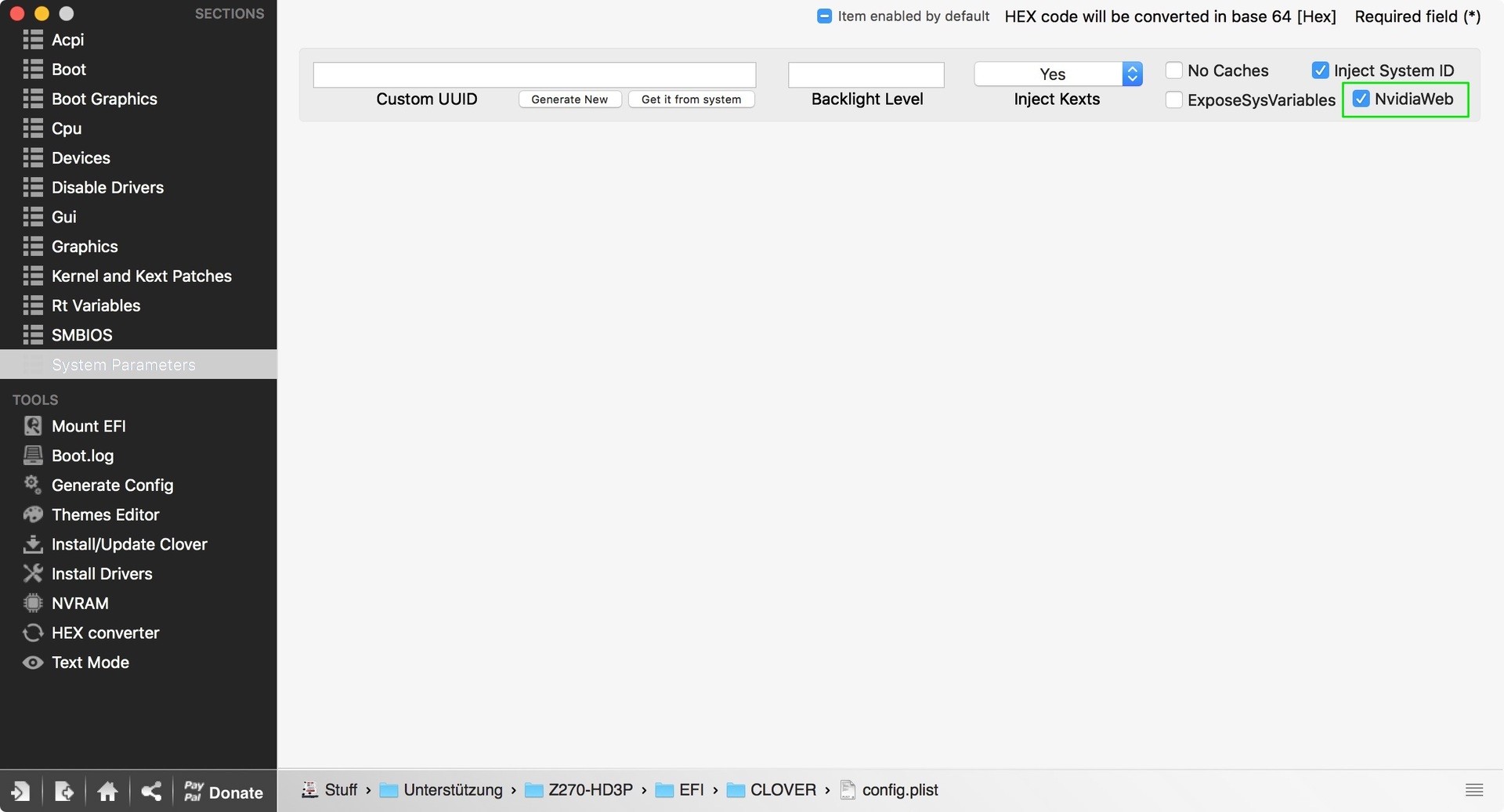Enable the No Caches checkbox

[1174, 70]
